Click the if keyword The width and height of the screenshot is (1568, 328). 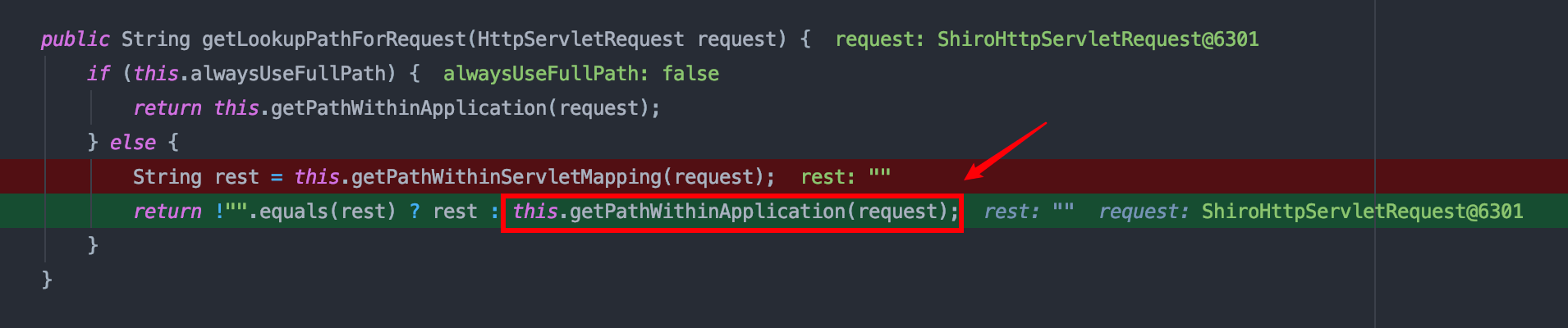(x=99, y=74)
